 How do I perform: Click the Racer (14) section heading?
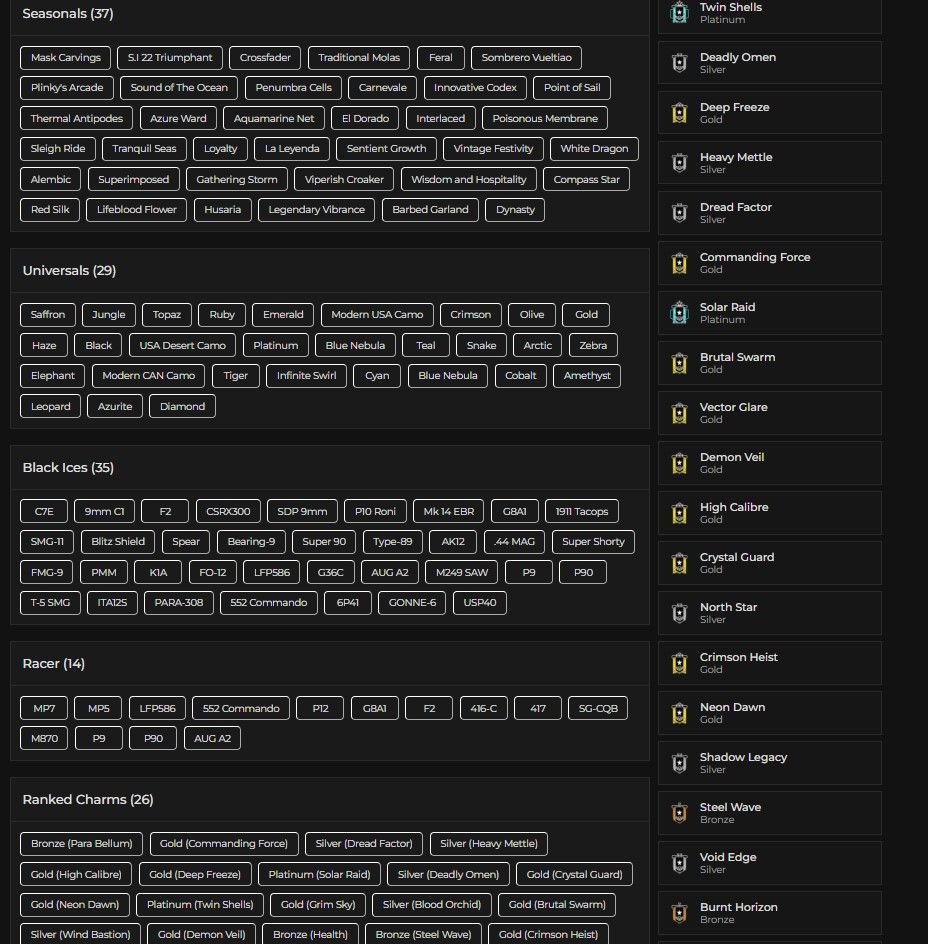tap(54, 663)
